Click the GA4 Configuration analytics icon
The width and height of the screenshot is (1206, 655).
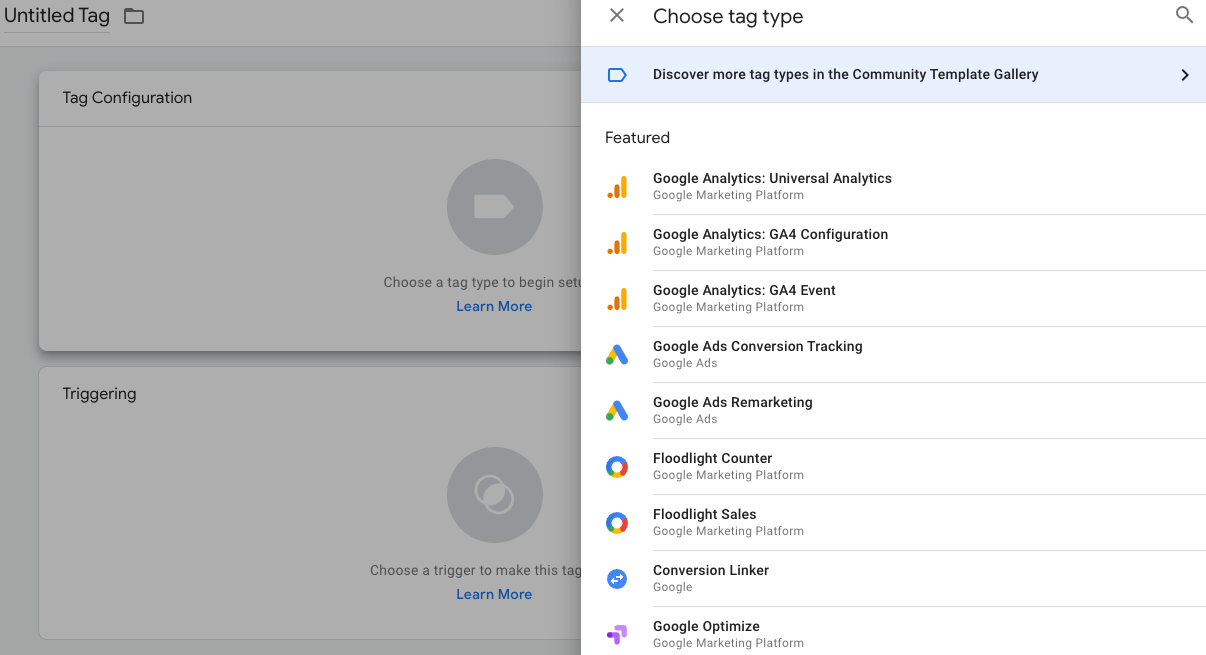[x=617, y=243]
